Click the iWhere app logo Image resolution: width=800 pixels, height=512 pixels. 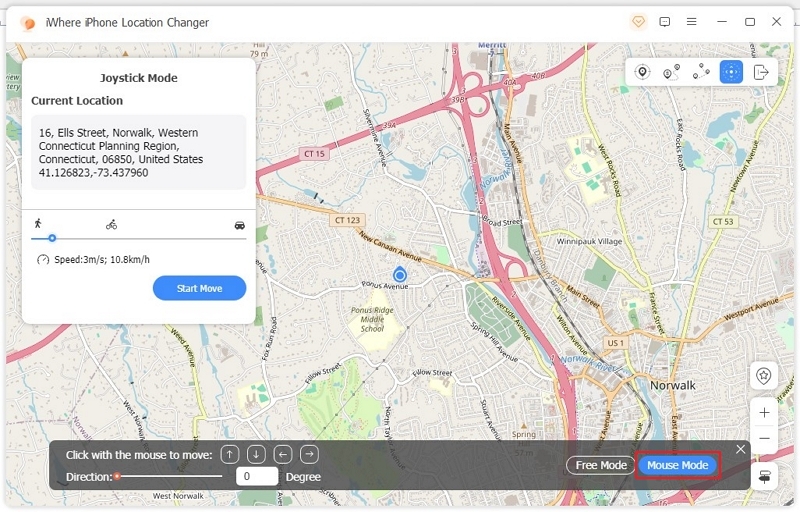pyautogui.click(x=28, y=23)
